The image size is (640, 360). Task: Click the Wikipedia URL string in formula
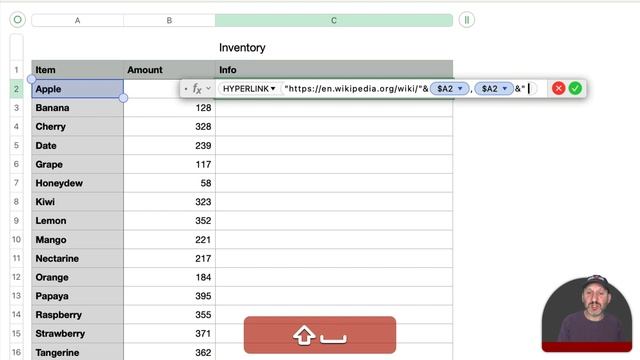[354, 89]
